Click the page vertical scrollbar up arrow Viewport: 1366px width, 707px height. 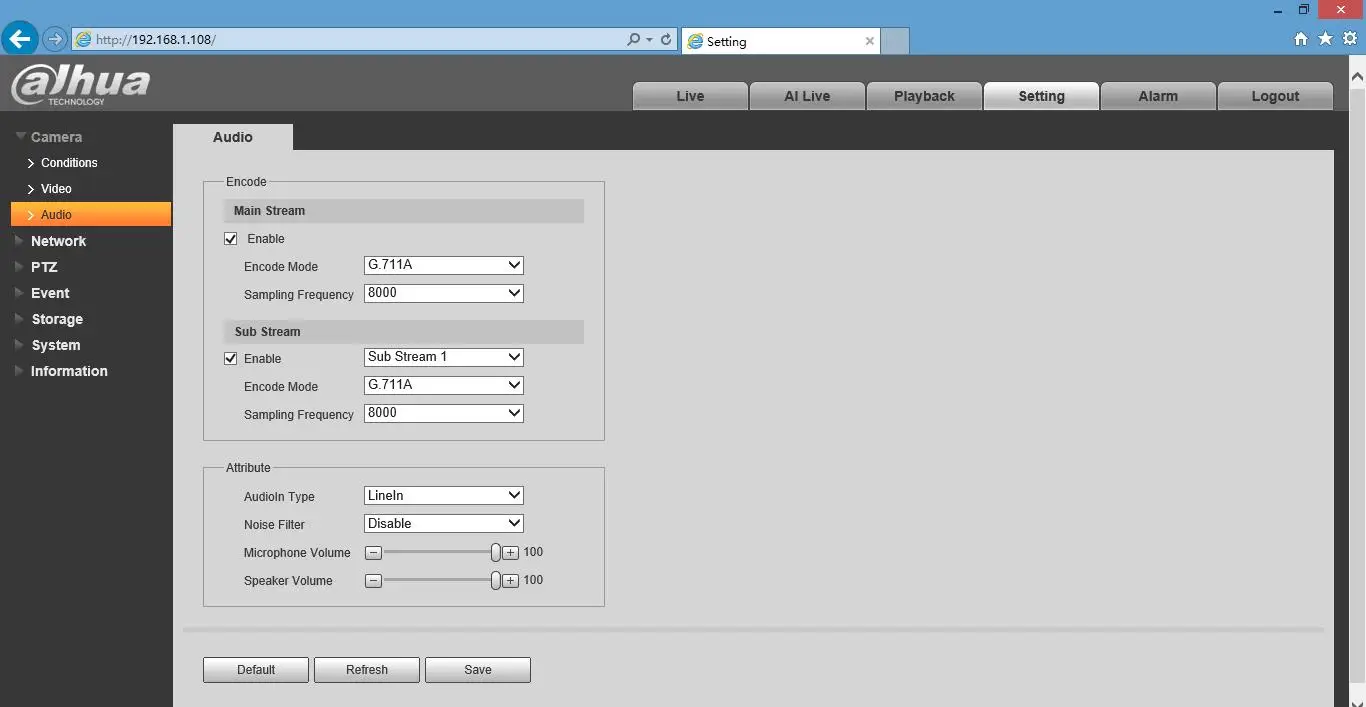(1357, 75)
